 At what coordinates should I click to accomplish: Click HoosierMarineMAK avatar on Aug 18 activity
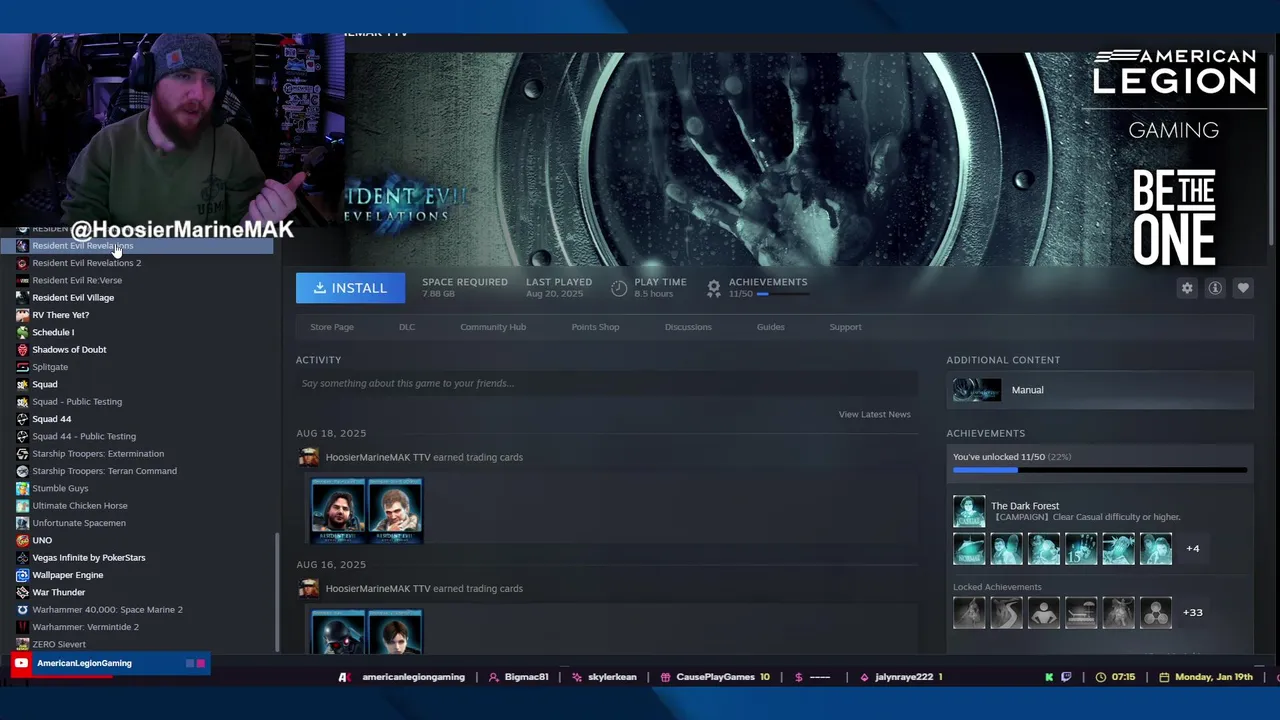309,457
